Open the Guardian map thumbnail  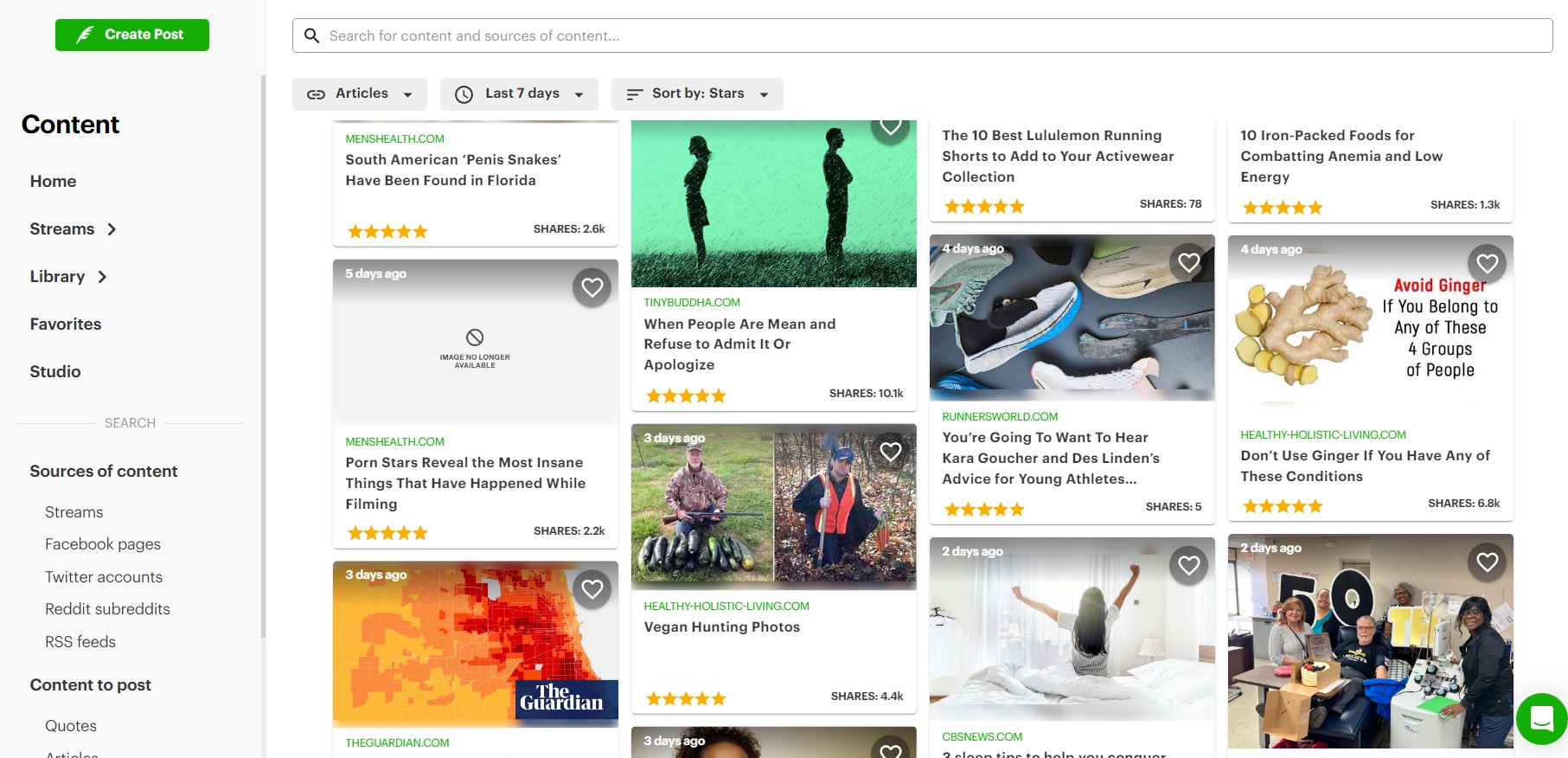[476, 645]
